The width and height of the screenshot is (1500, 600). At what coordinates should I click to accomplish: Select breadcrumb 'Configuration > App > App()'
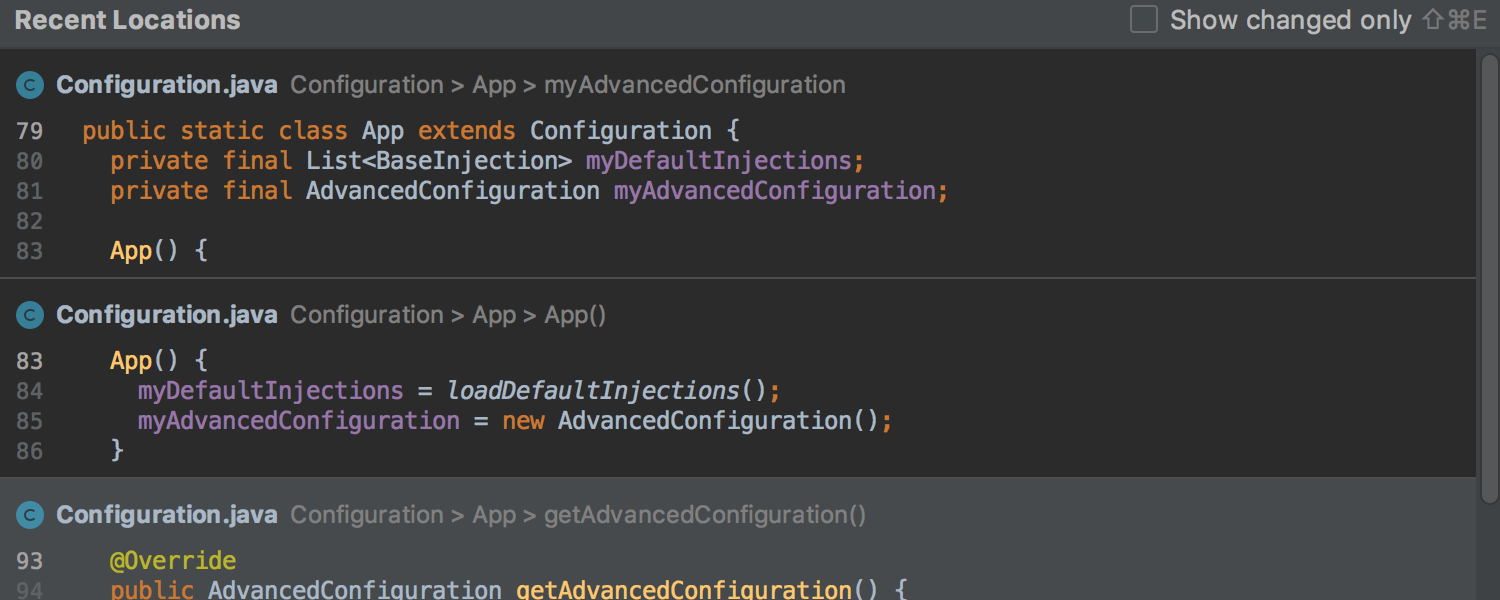pos(448,315)
